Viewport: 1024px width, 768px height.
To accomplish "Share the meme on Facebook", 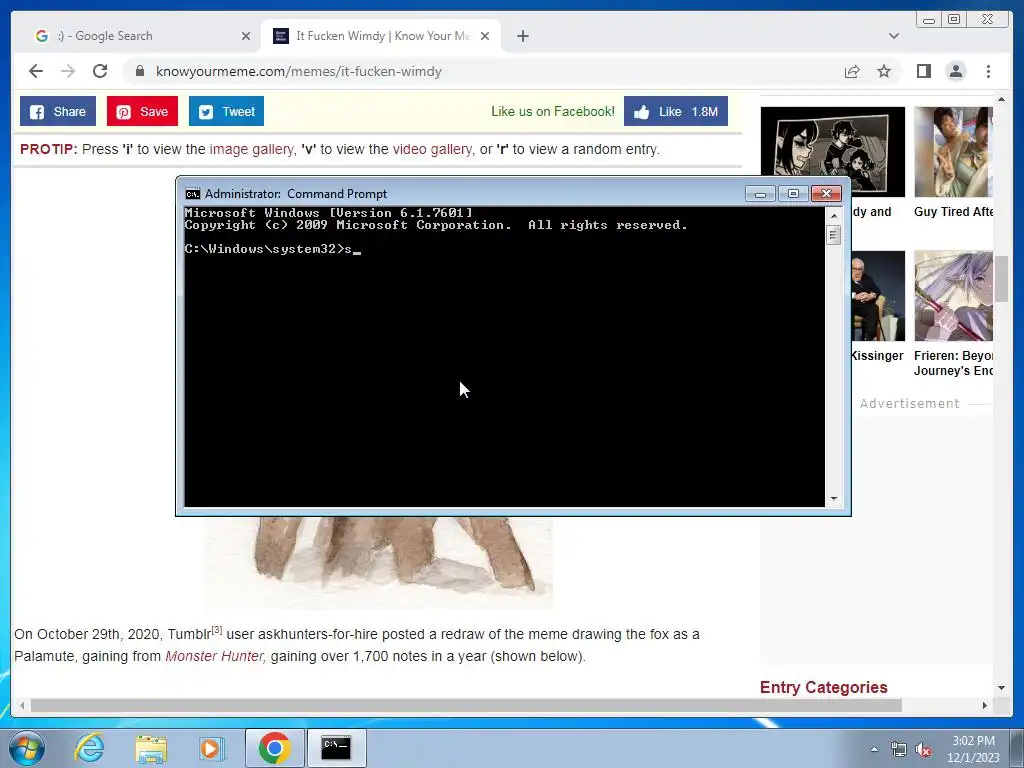I will (57, 111).
